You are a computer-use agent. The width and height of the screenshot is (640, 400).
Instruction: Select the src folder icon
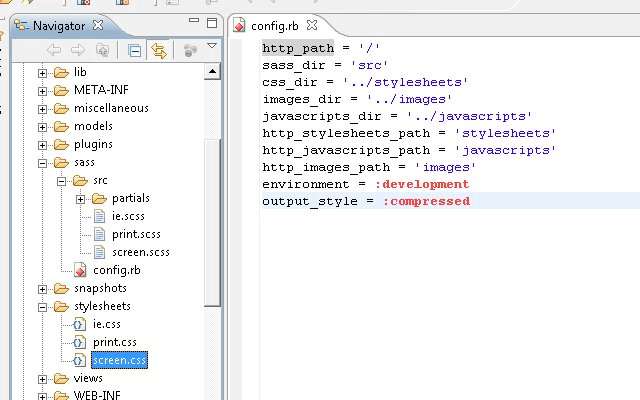click(80, 180)
